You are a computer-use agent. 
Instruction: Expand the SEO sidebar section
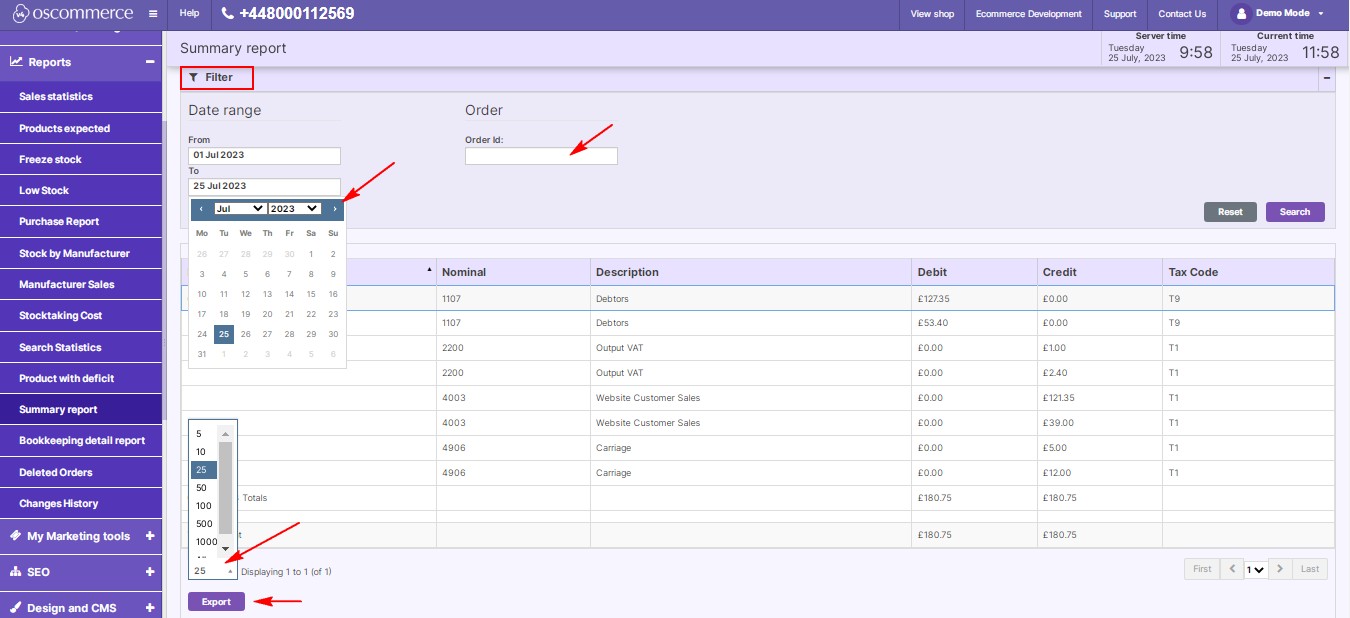(150, 572)
